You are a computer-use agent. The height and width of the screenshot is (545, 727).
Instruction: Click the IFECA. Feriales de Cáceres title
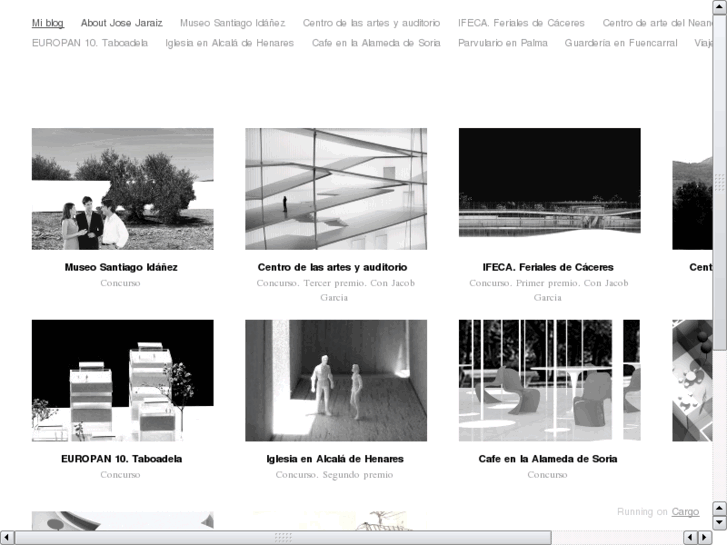[548, 267]
